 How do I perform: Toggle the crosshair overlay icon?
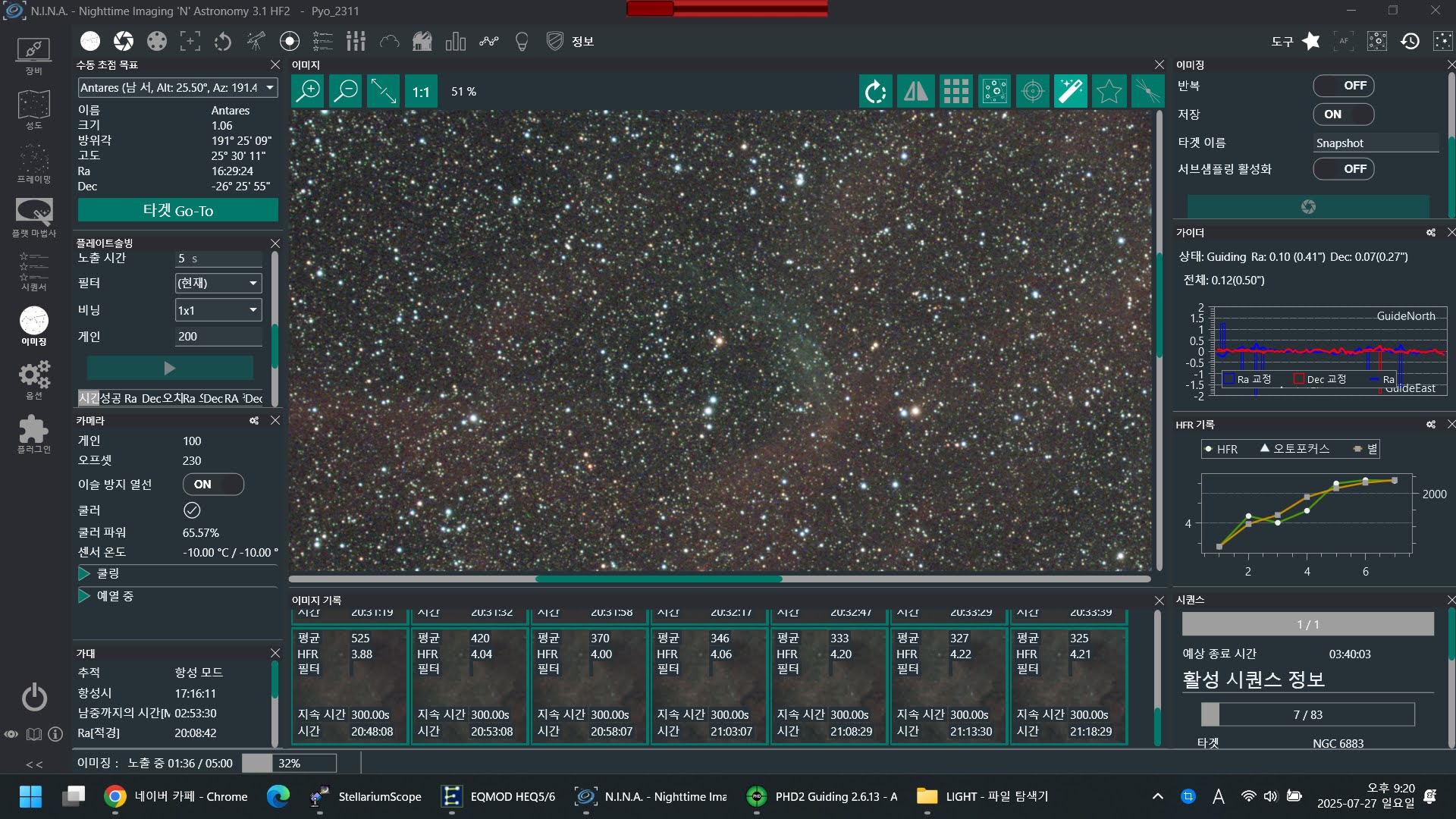click(x=1032, y=92)
